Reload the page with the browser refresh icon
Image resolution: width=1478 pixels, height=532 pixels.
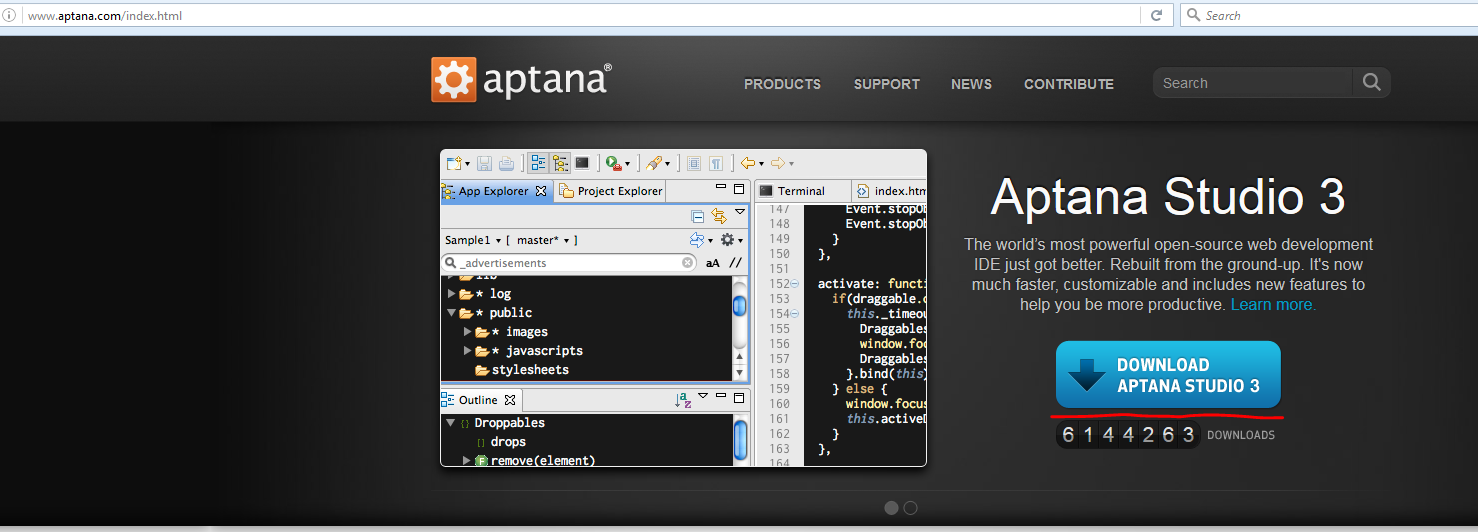1156,16
